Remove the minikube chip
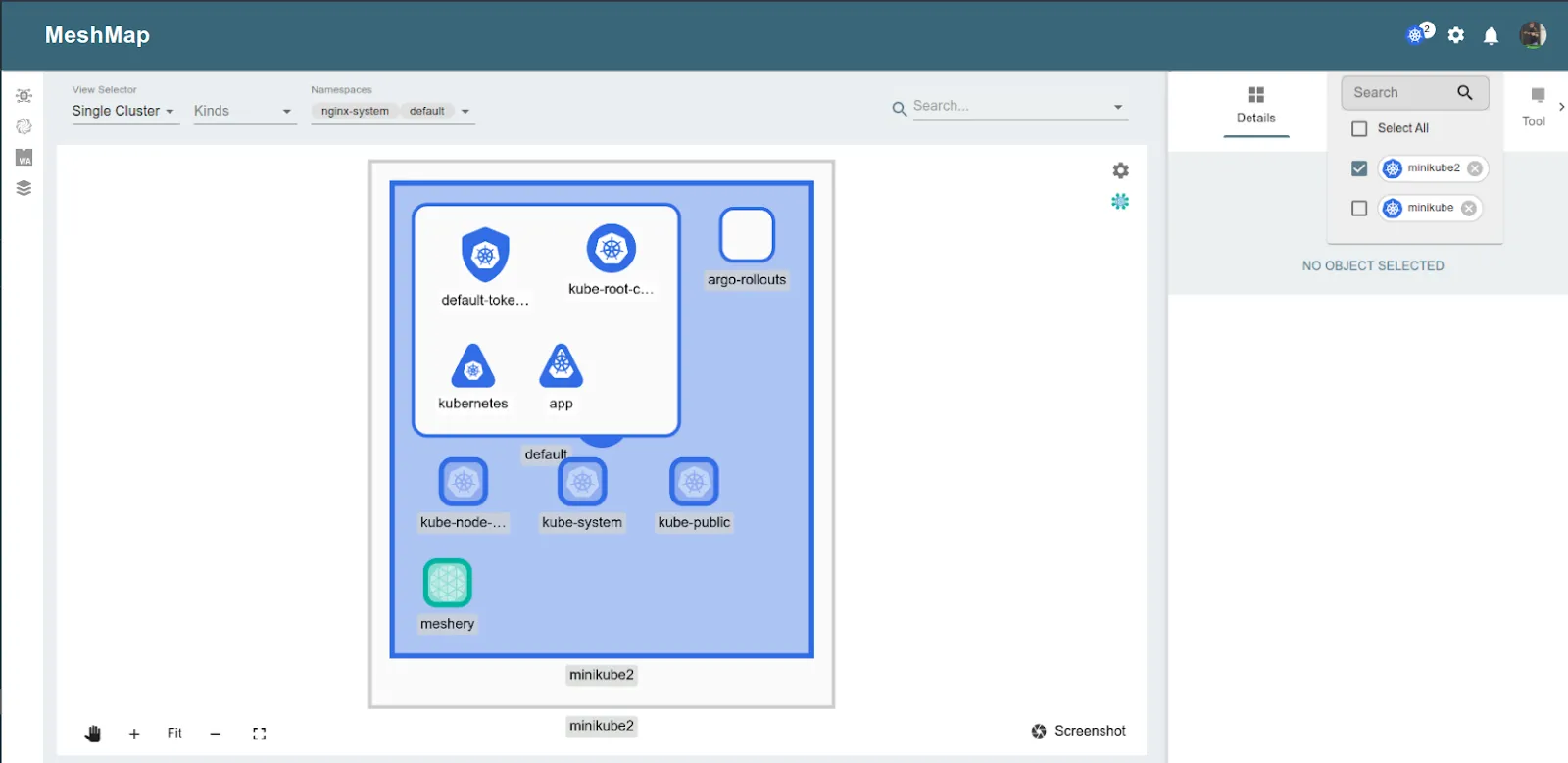Image resolution: width=1568 pixels, height=763 pixels. (x=1468, y=208)
